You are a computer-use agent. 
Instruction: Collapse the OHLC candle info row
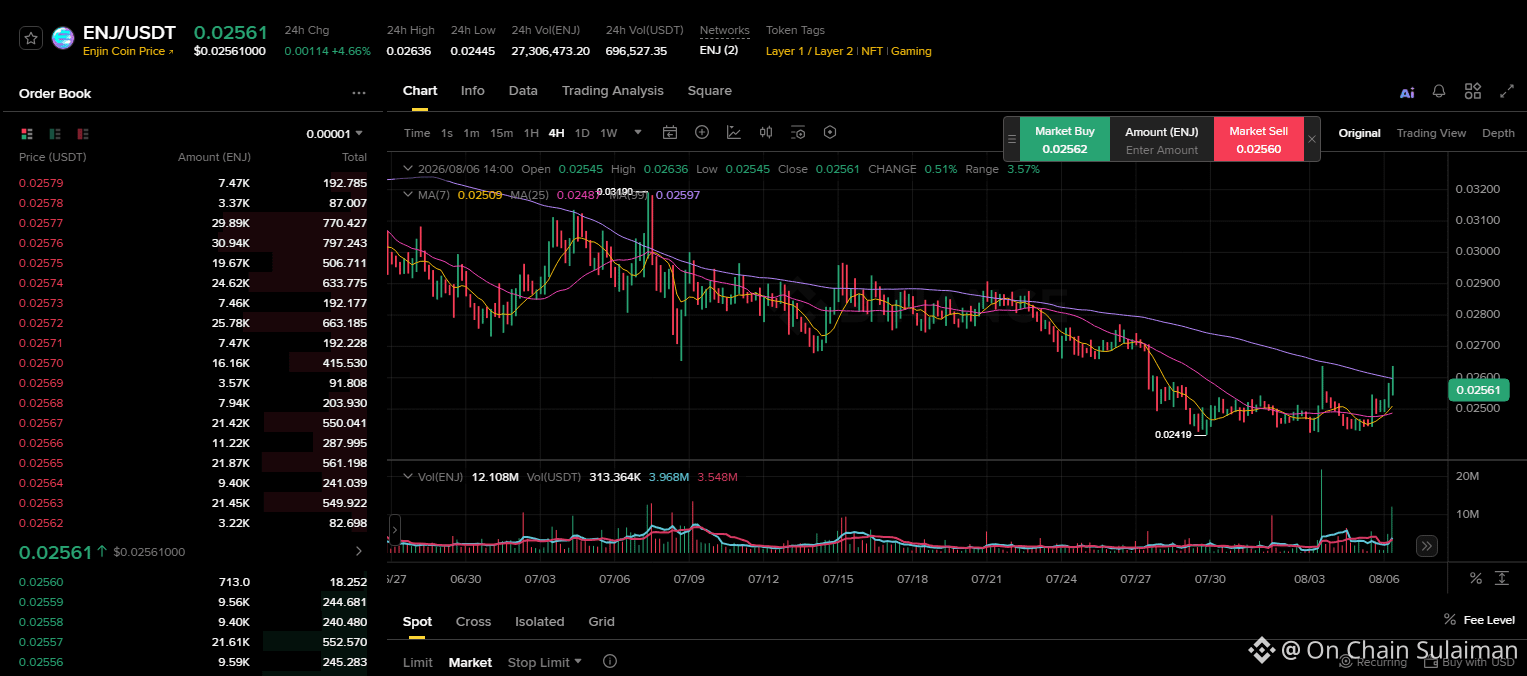click(407, 169)
